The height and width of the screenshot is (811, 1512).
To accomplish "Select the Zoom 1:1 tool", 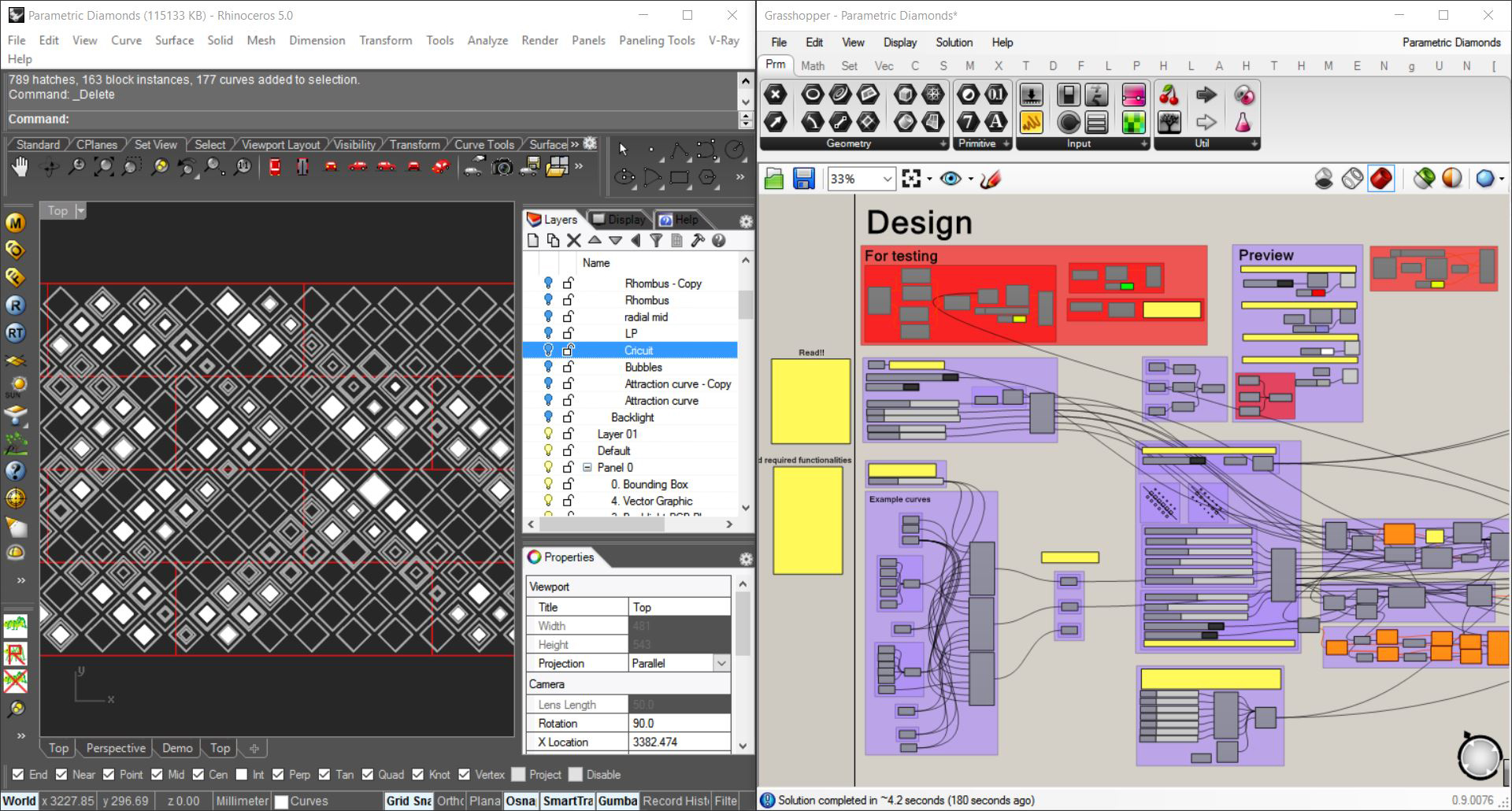I will pos(243,167).
